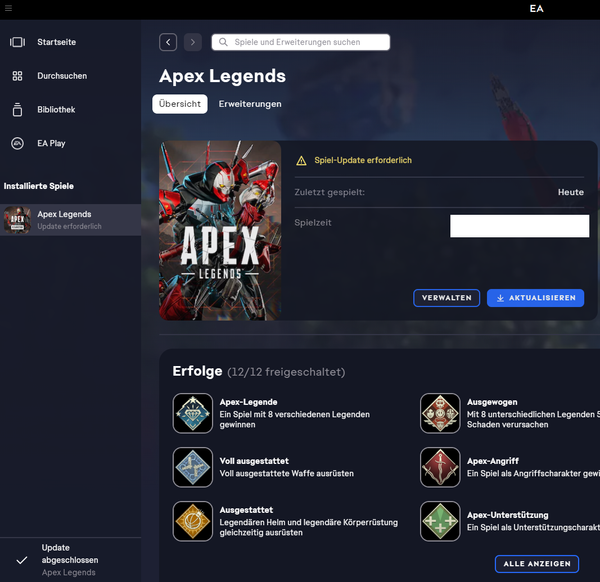This screenshot has height=582, width=600.
Task: Click the Ausgewogen achievement title
Action: tap(492, 402)
